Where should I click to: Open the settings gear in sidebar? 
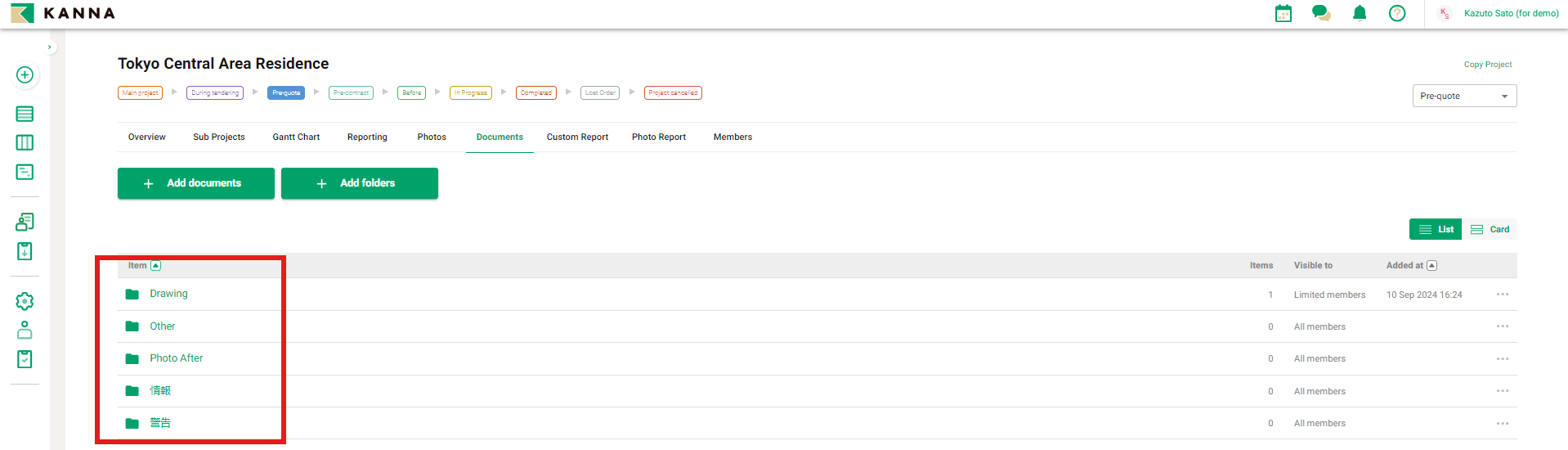25,301
